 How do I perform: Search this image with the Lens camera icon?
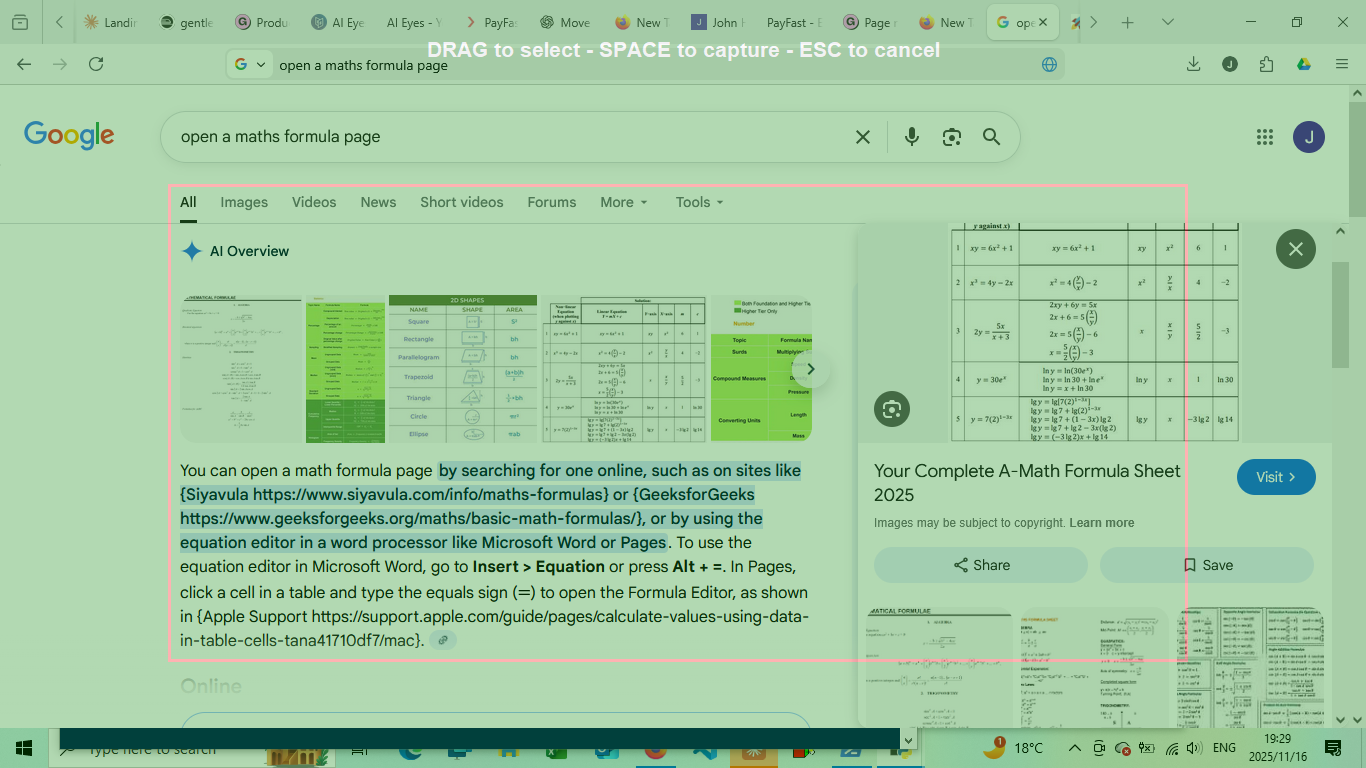pos(891,409)
